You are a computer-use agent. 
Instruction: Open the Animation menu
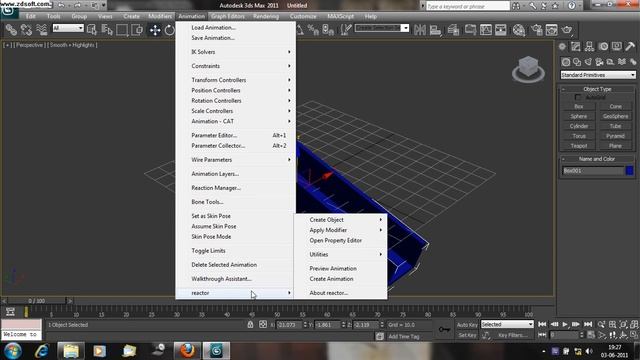pyautogui.click(x=191, y=16)
